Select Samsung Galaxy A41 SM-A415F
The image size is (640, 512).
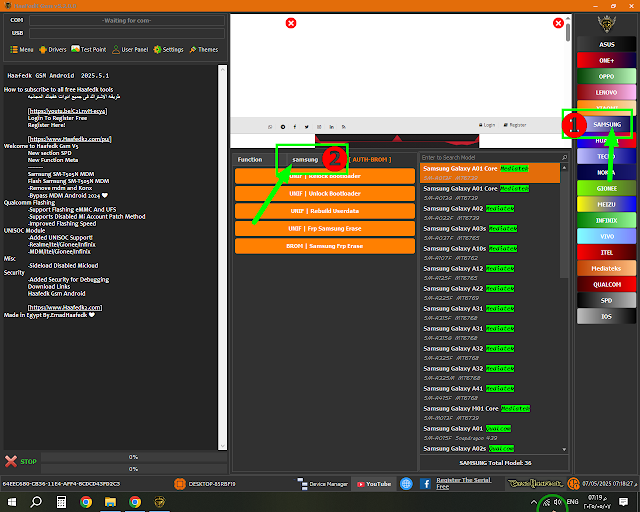(x=490, y=393)
